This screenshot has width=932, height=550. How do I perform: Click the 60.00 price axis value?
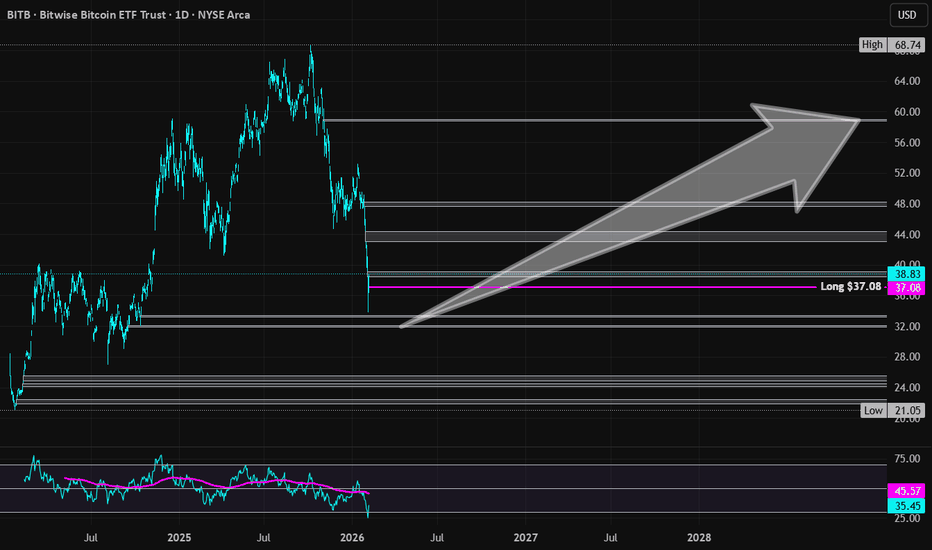[x=907, y=112]
